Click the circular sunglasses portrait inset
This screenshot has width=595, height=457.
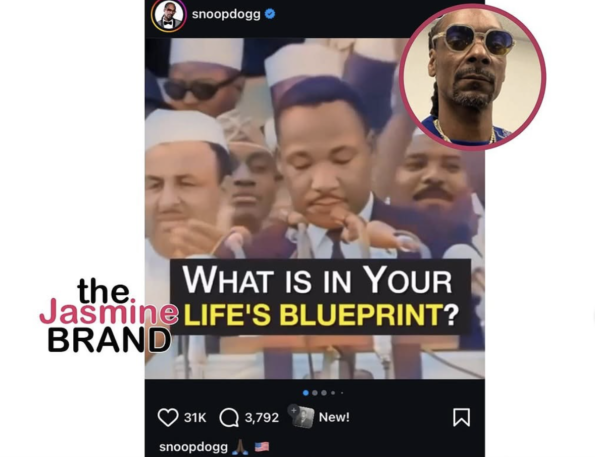point(473,77)
